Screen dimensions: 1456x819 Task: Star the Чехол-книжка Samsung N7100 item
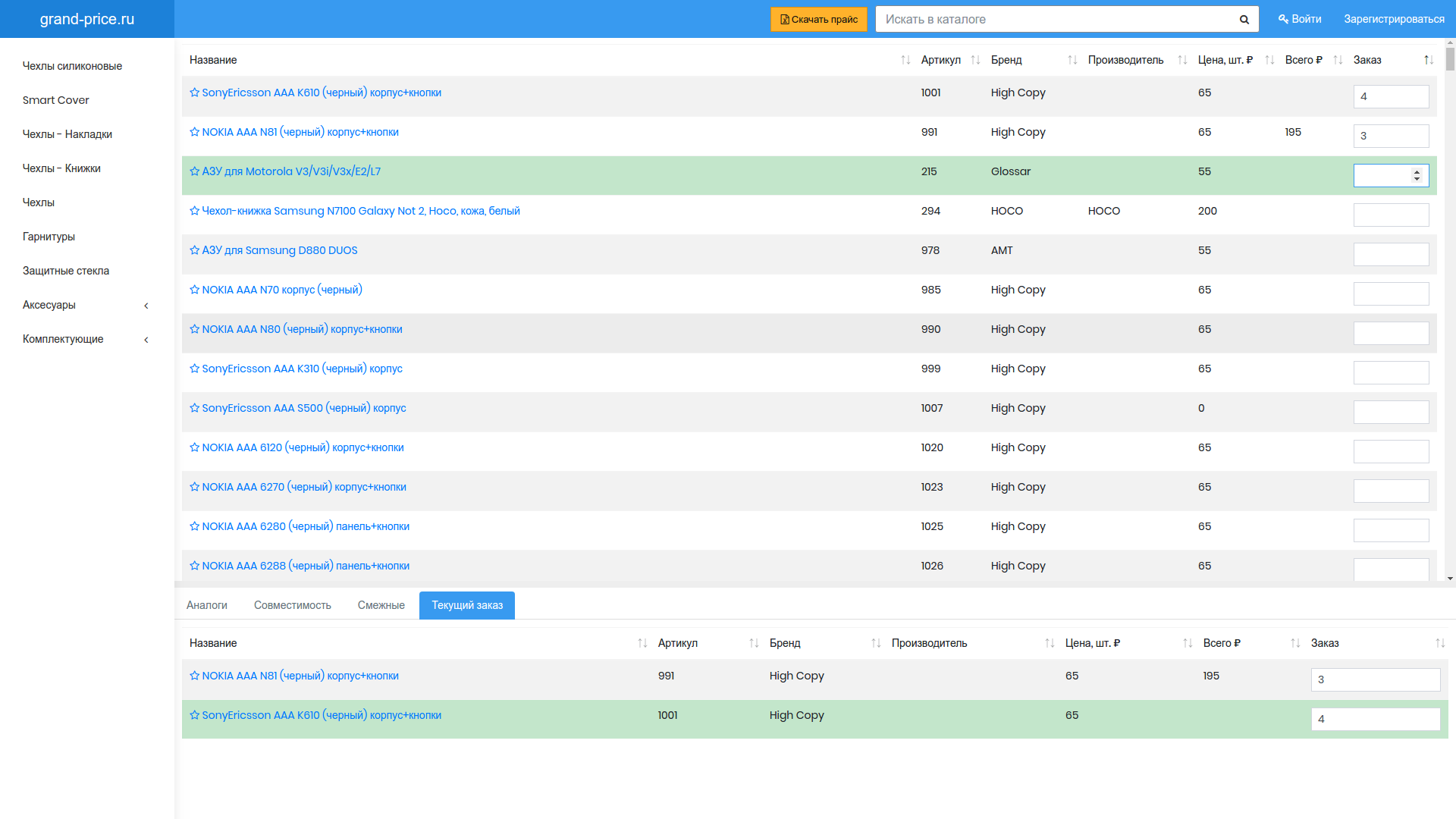pos(194,211)
